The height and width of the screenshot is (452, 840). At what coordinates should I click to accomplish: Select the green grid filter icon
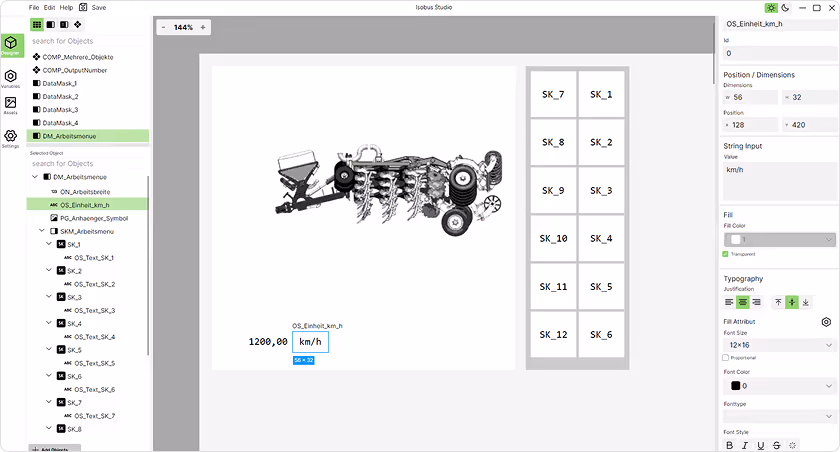pos(36,25)
